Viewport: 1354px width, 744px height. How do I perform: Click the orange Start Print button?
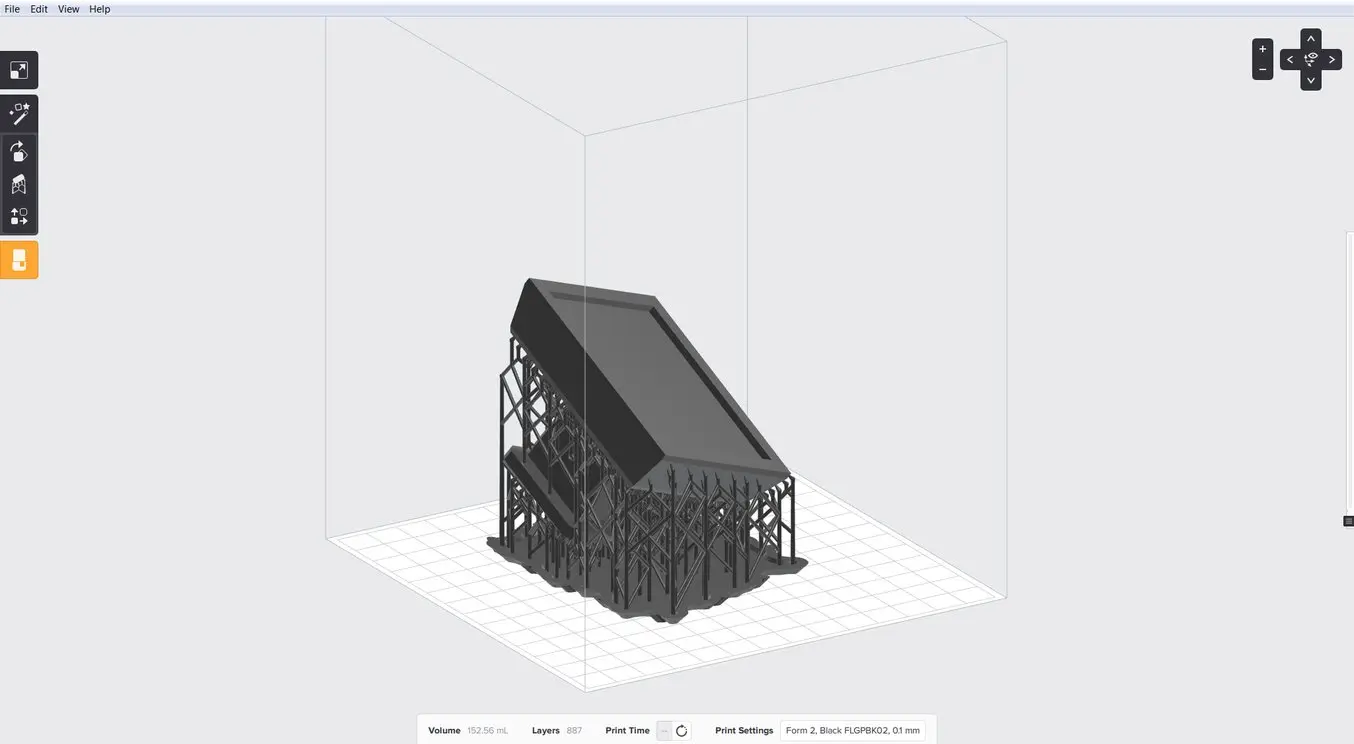click(x=19, y=260)
